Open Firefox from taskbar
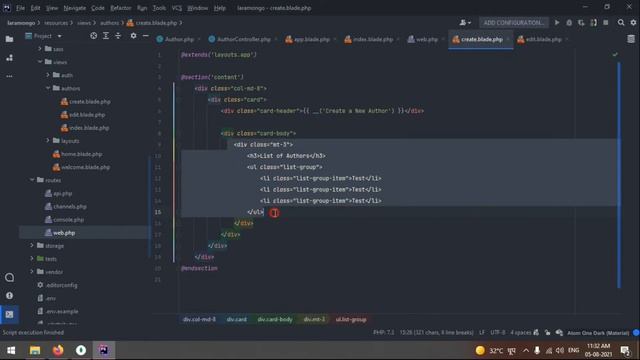640x360 pixels. coord(58,350)
